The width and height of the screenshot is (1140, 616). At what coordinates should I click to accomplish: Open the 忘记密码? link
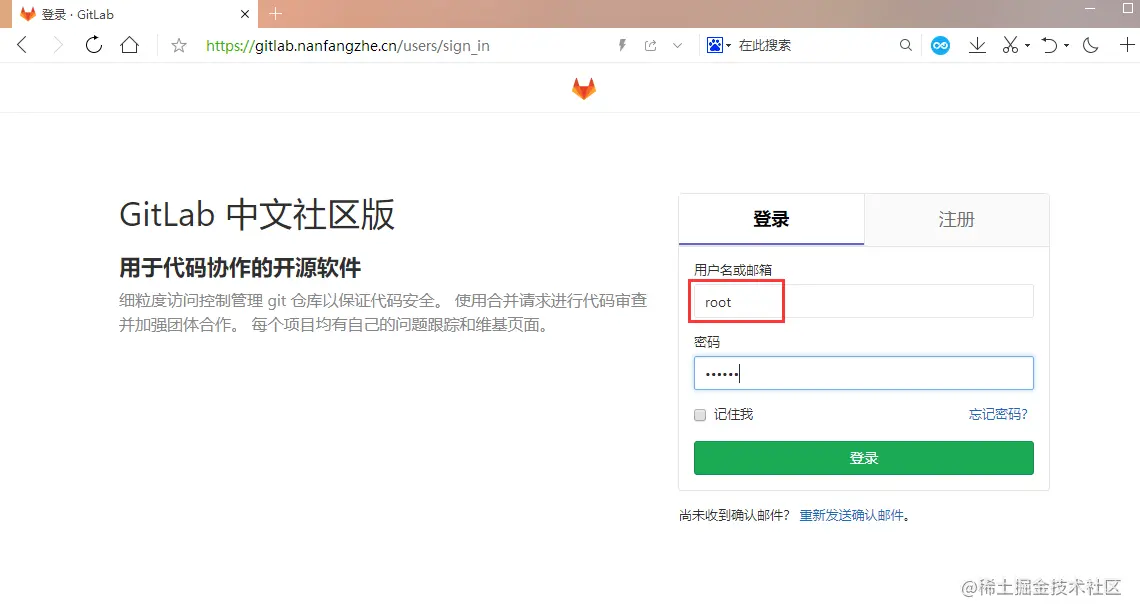pyautogui.click(x=998, y=414)
